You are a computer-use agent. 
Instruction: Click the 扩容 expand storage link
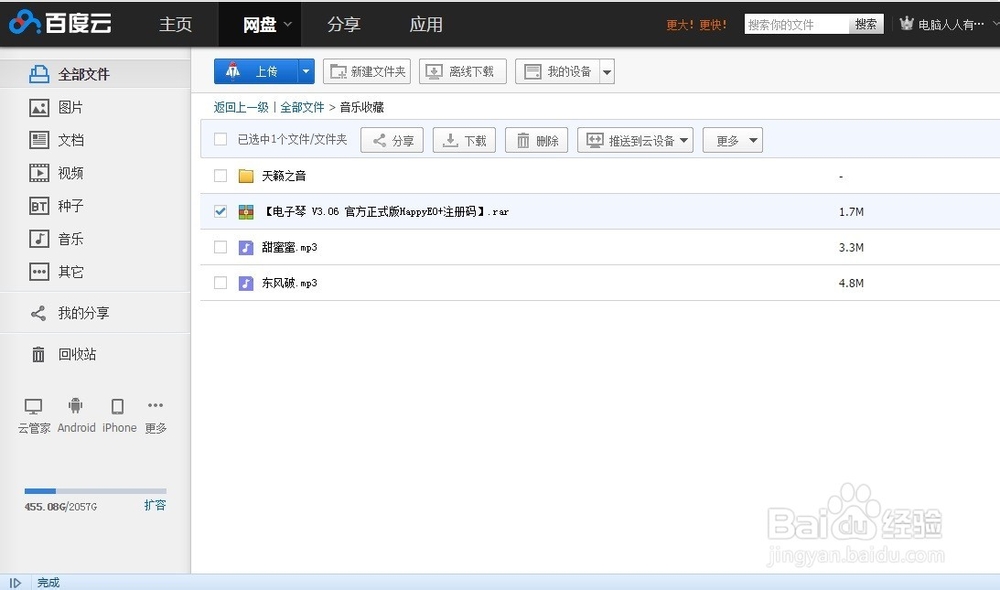point(155,505)
